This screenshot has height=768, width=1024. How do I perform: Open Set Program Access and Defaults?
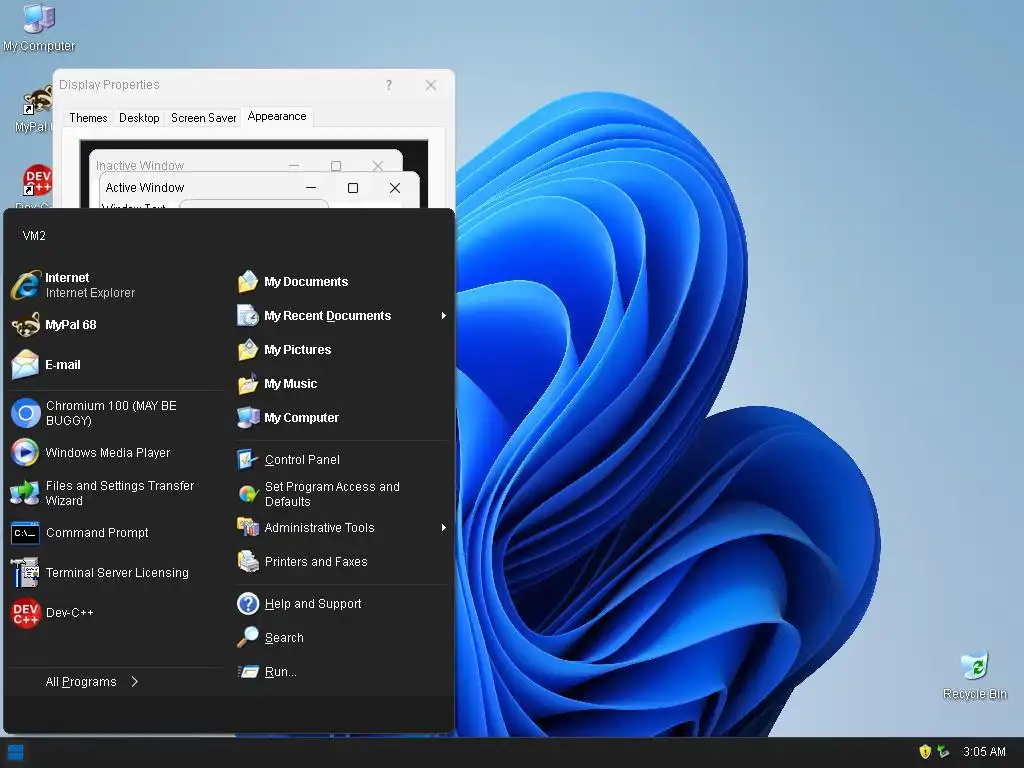coord(342,494)
